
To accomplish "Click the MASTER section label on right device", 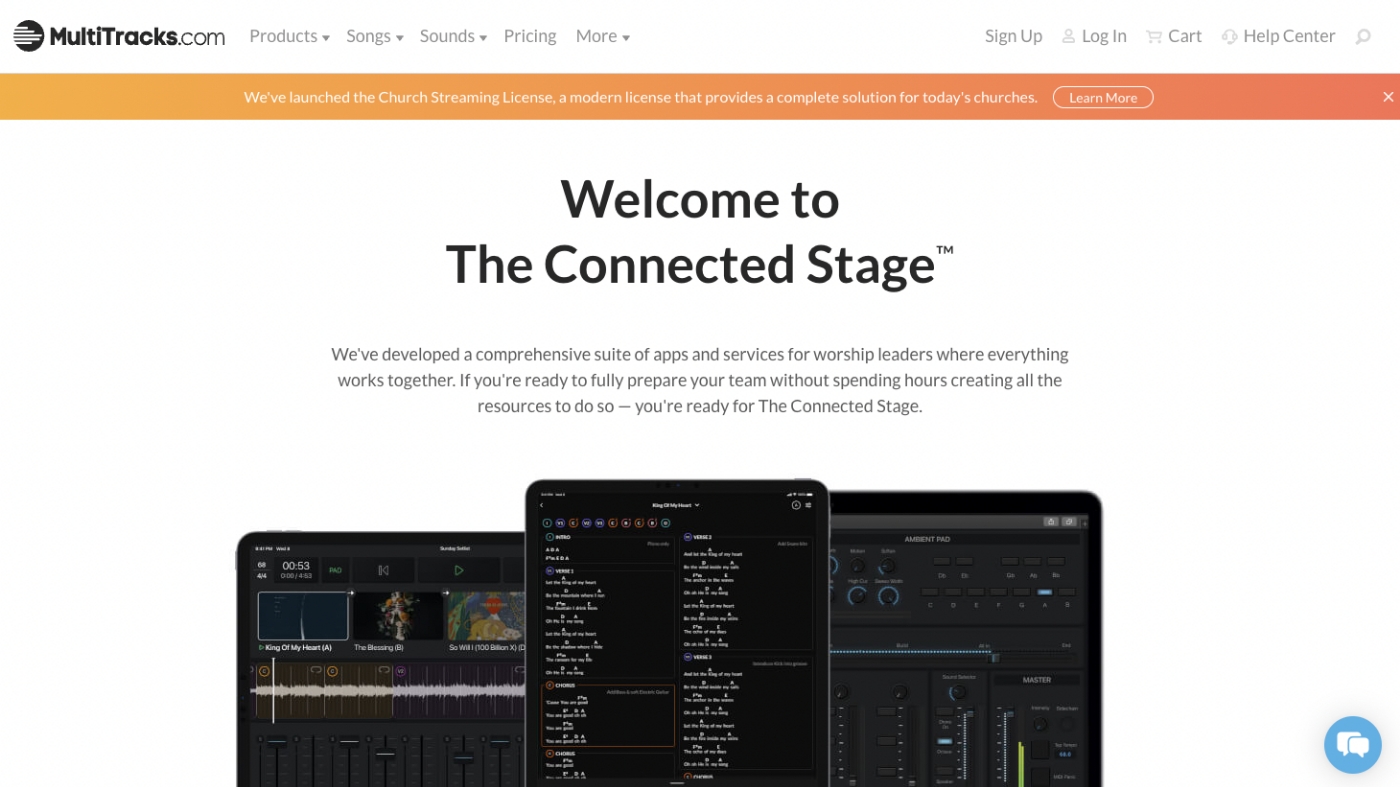I will 1037,680.
